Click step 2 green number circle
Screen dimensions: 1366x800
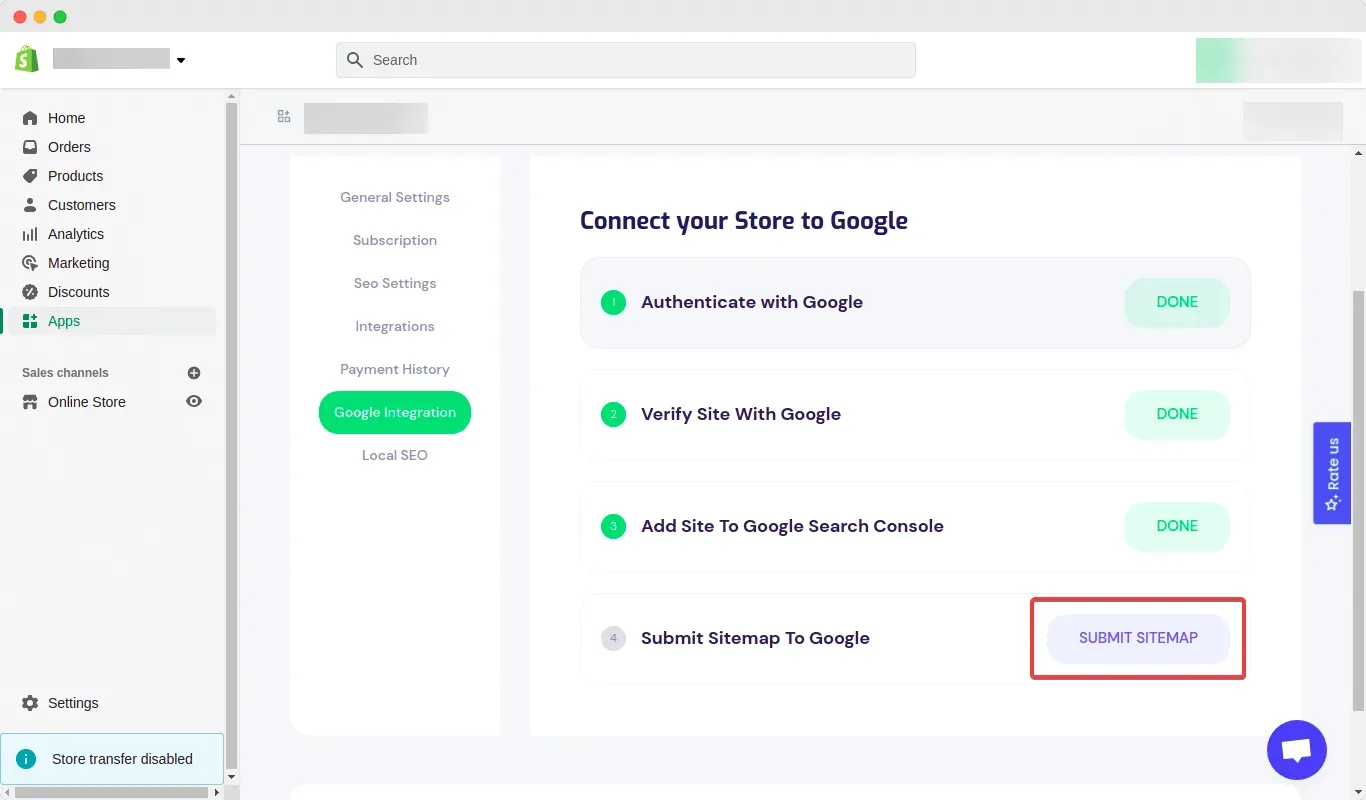pos(613,414)
